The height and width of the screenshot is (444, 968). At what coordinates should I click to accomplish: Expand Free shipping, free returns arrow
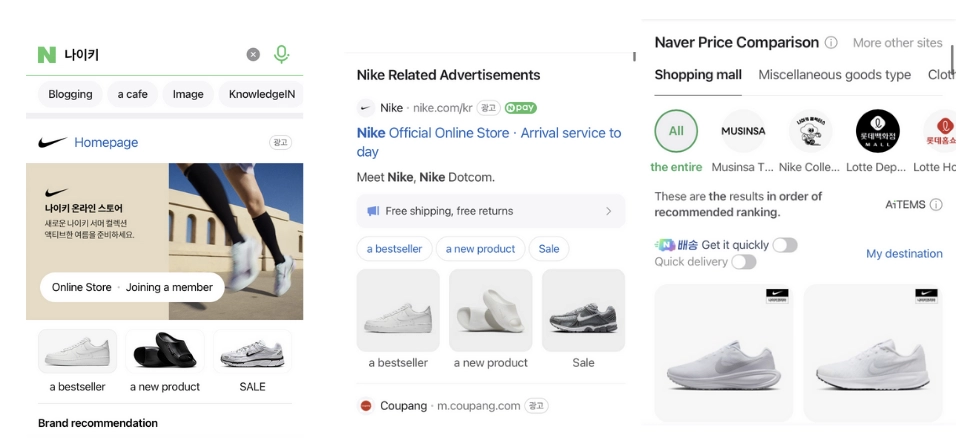pos(608,211)
